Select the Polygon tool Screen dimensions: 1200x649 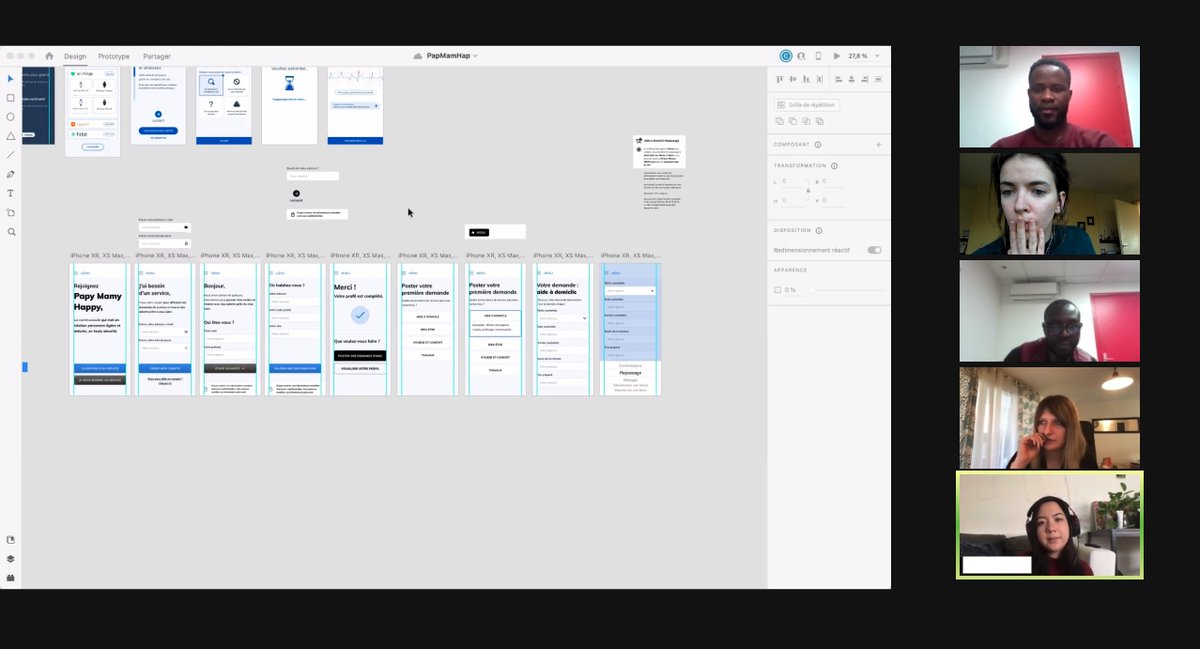coord(11,136)
